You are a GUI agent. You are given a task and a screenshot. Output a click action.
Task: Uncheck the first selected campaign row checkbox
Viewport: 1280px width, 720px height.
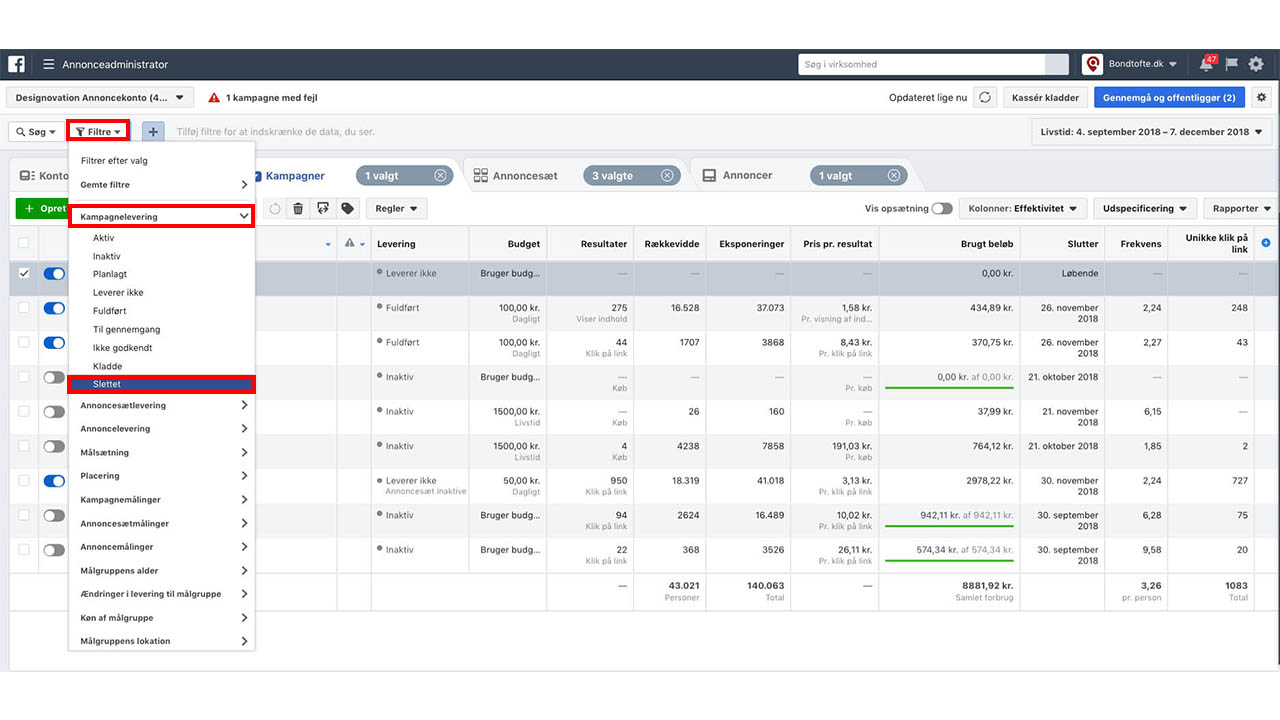[x=24, y=274]
